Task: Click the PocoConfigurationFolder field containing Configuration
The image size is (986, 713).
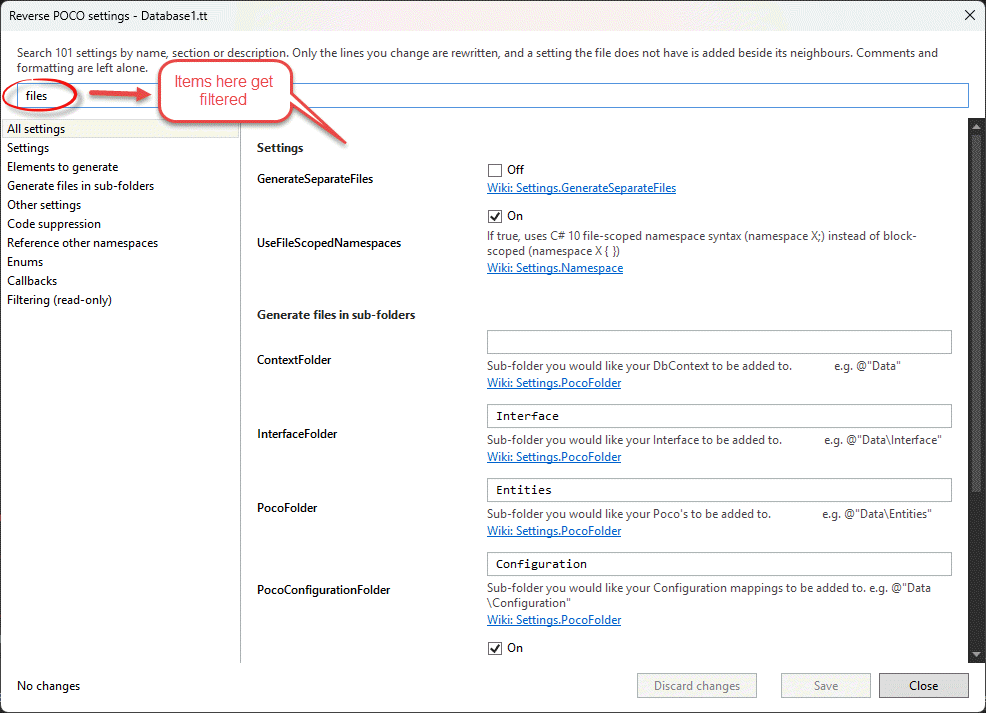Action: tap(719, 564)
